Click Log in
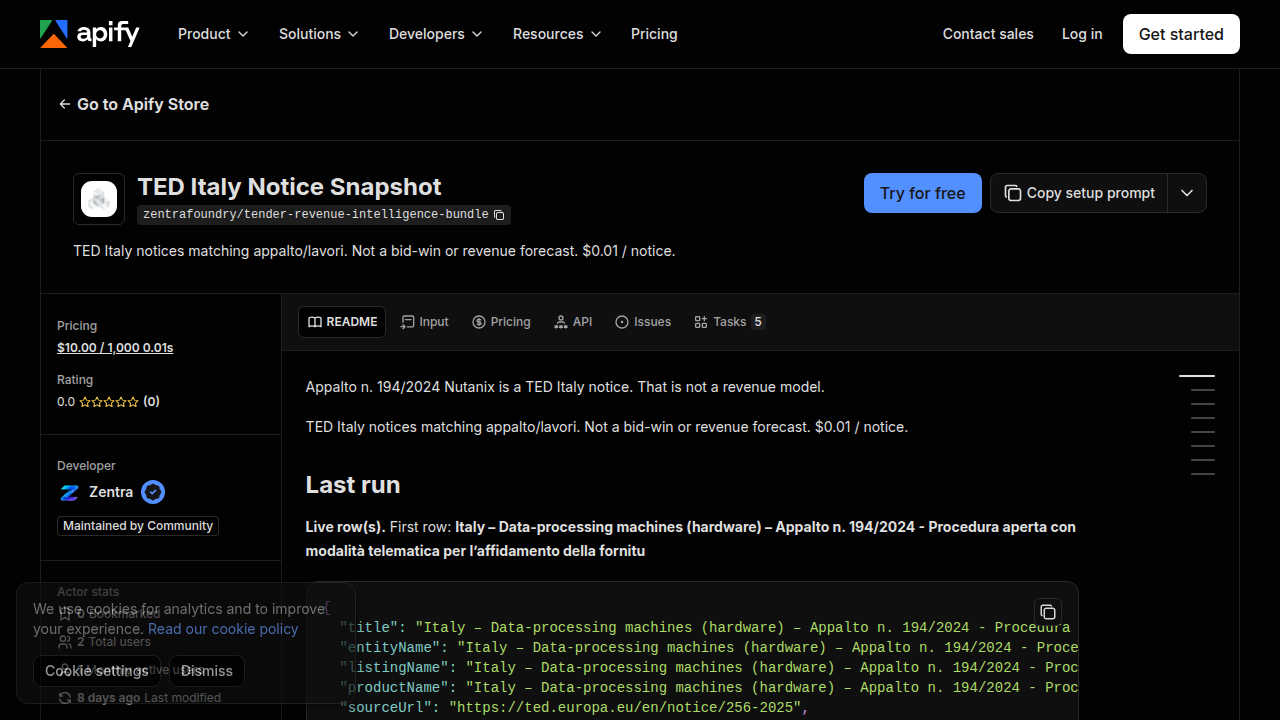The image size is (1280, 720). click(1082, 34)
